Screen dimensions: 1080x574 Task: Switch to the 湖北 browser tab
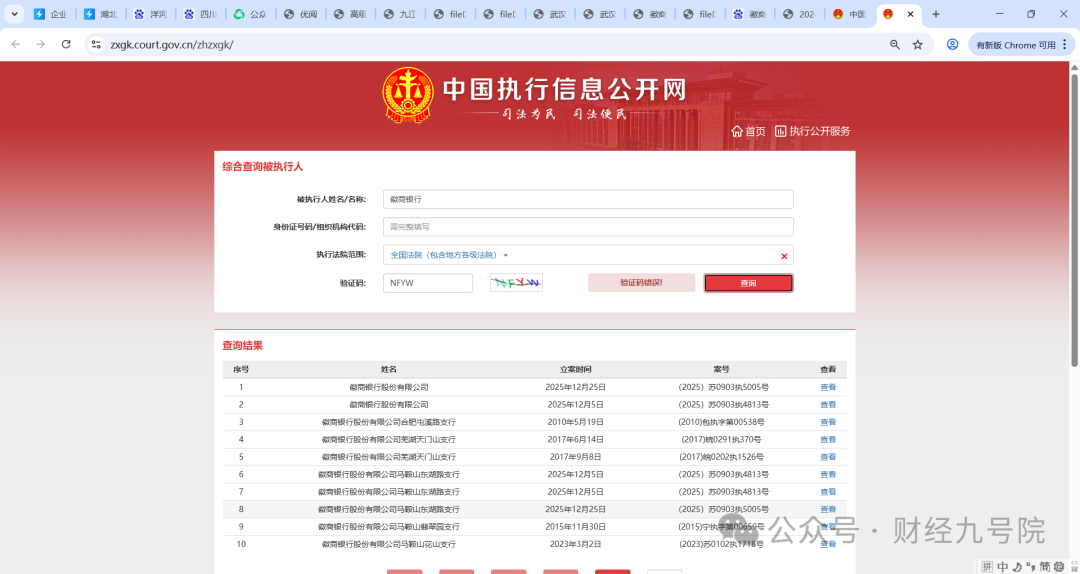101,14
